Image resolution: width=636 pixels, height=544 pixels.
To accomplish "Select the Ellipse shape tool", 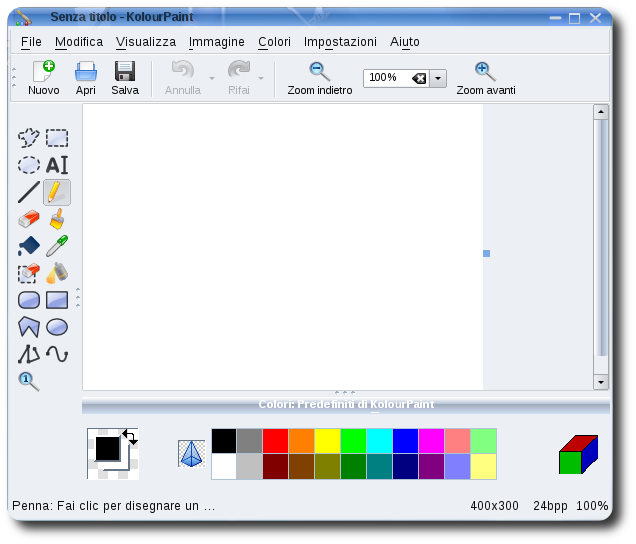I will pos(57,327).
